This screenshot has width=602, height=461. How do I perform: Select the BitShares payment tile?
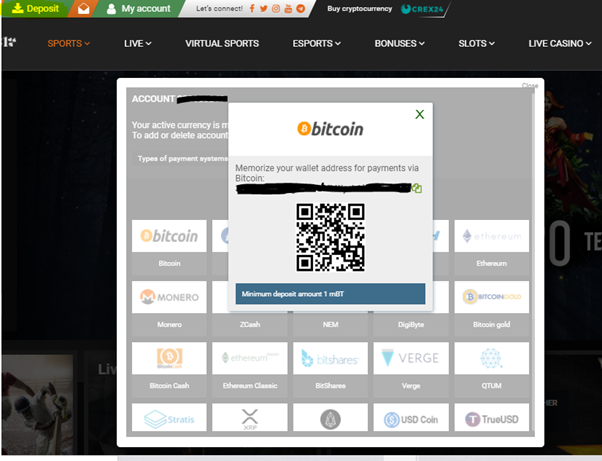point(331,369)
